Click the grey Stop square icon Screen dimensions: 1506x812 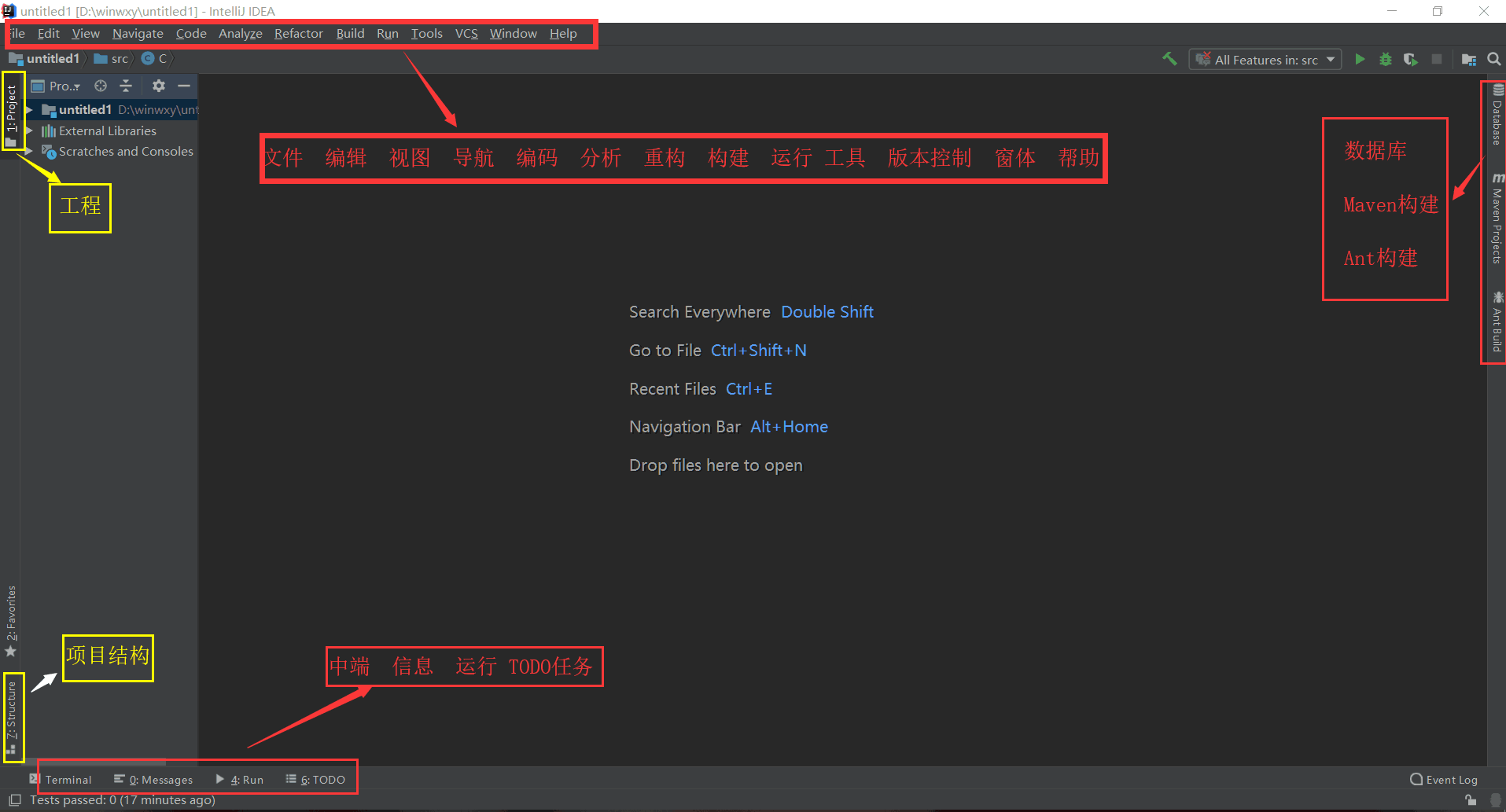1437,59
